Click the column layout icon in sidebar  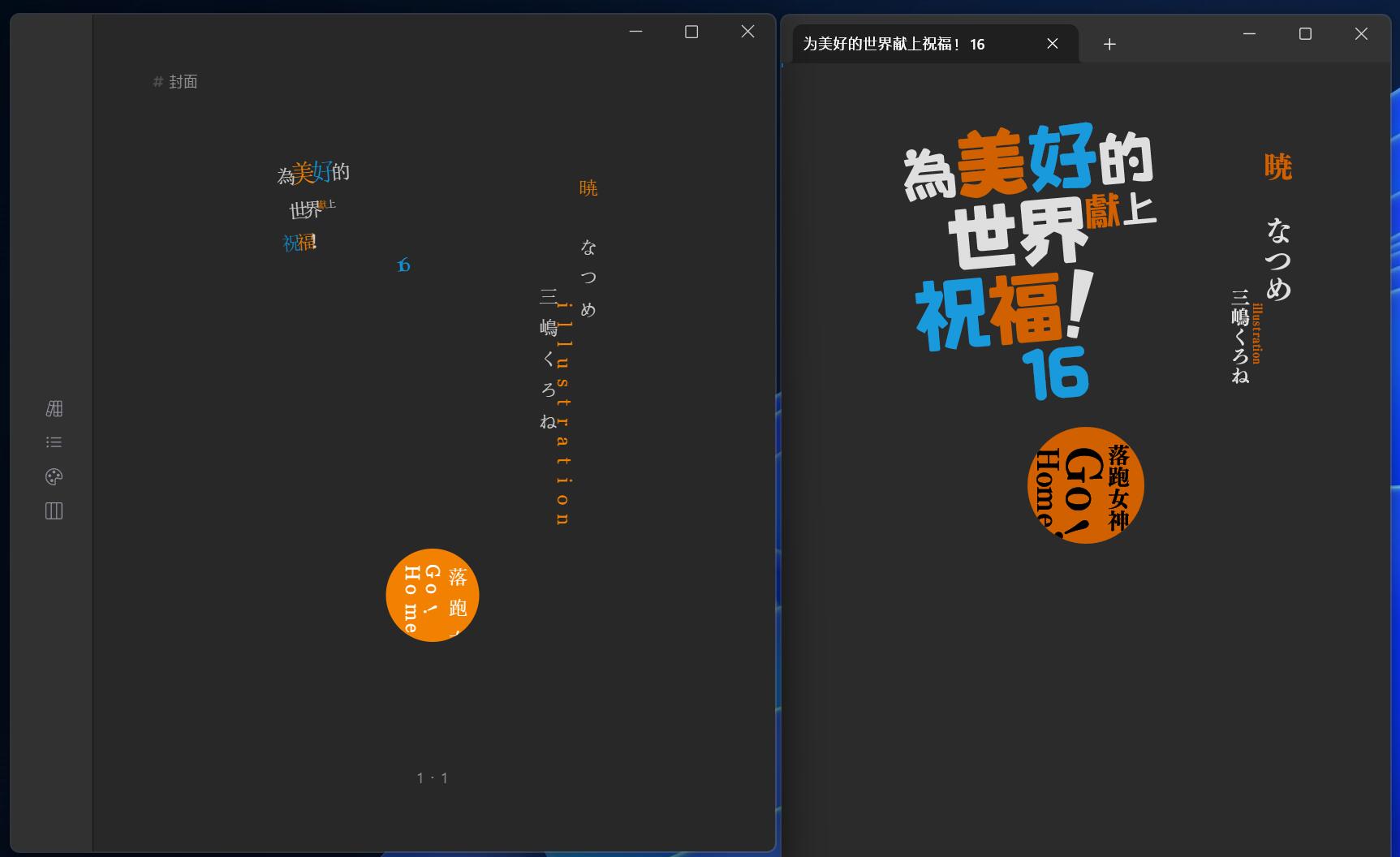click(x=54, y=510)
